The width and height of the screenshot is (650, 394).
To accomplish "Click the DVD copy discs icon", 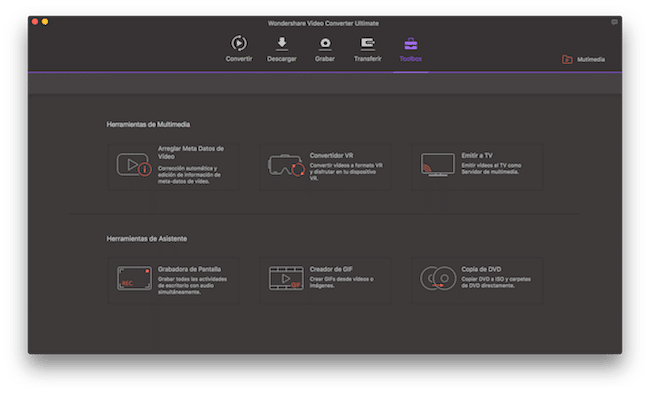I will [438, 278].
